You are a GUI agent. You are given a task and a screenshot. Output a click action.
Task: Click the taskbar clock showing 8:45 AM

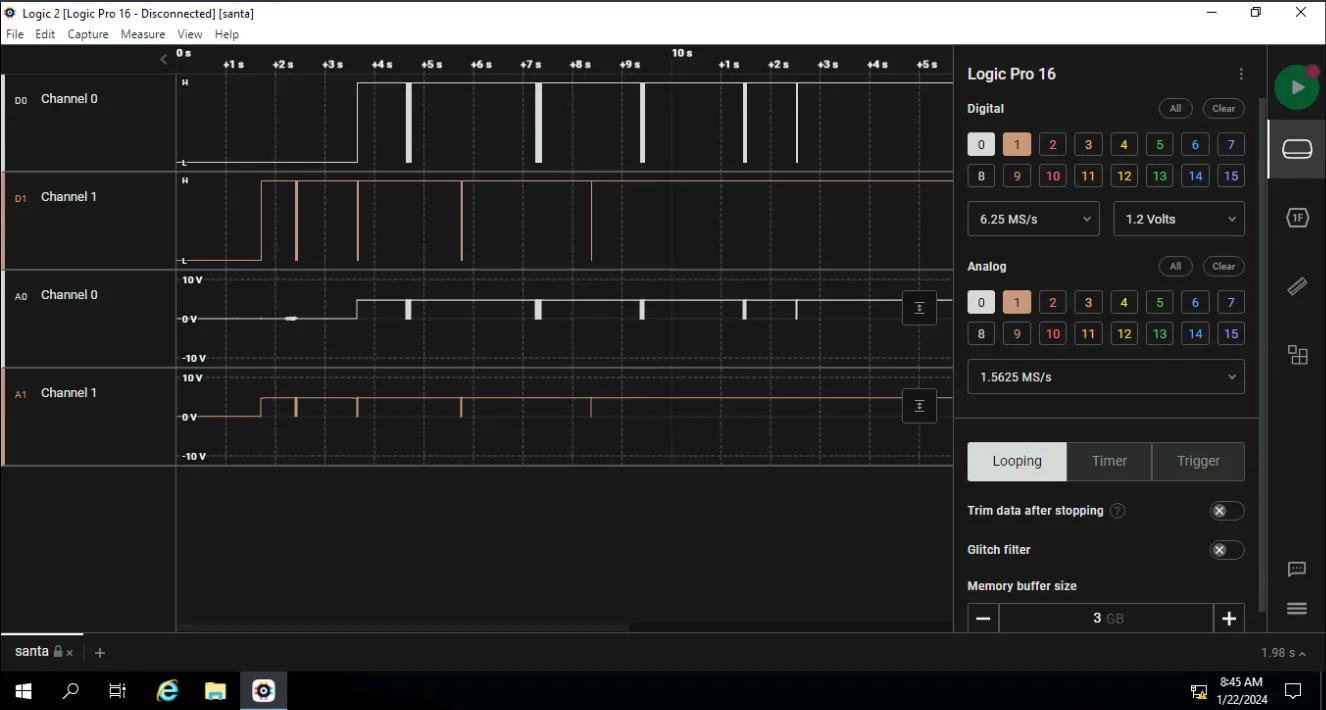pyautogui.click(x=1241, y=691)
